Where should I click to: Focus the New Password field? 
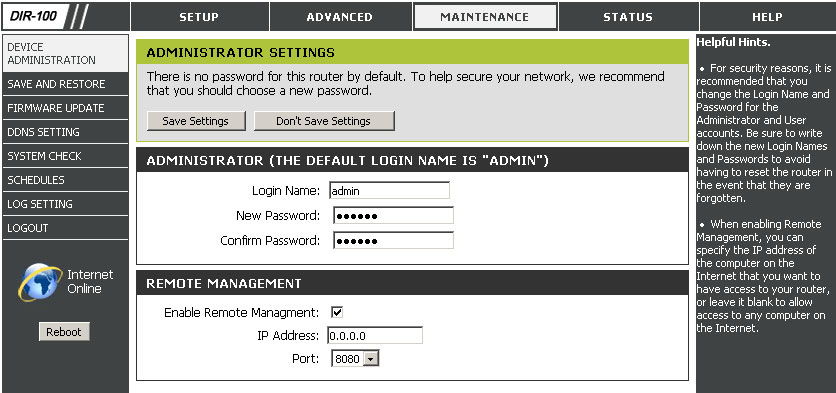[x=393, y=215]
